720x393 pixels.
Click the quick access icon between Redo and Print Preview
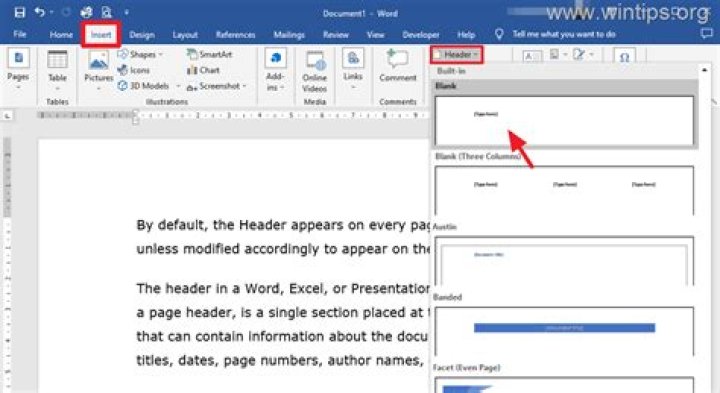[x=86, y=12]
